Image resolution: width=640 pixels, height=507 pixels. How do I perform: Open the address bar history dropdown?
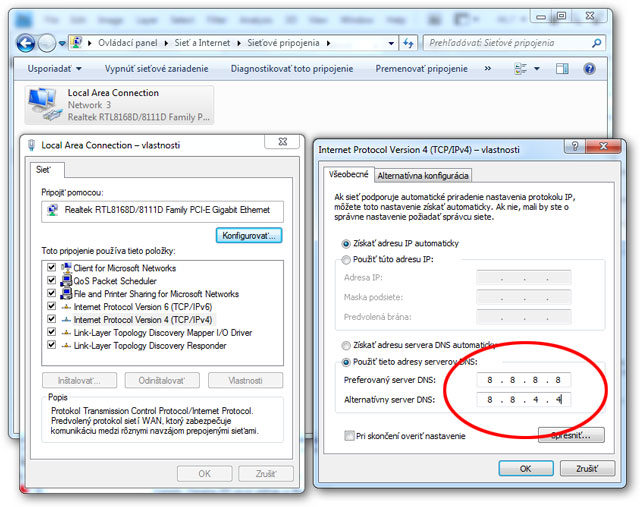pyautogui.click(x=391, y=43)
